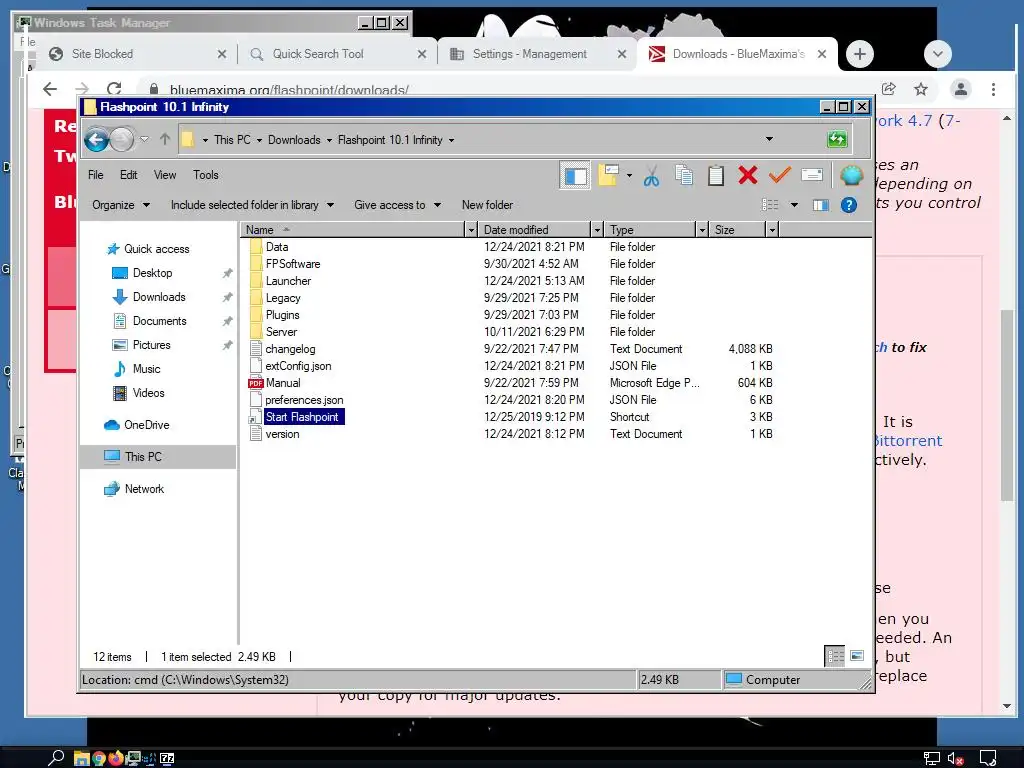Select OneDrive in the navigation pane
The height and width of the screenshot is (768, 1024).
point(146,425)
